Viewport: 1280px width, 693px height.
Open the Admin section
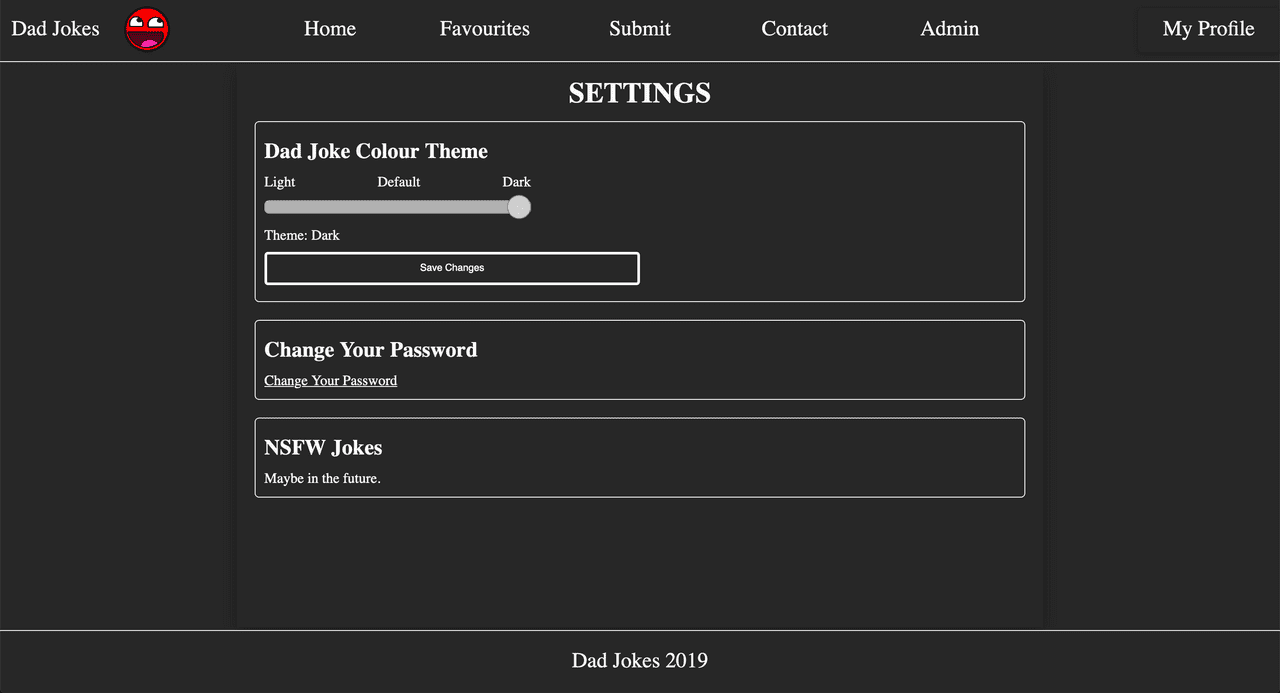[950, 29]
